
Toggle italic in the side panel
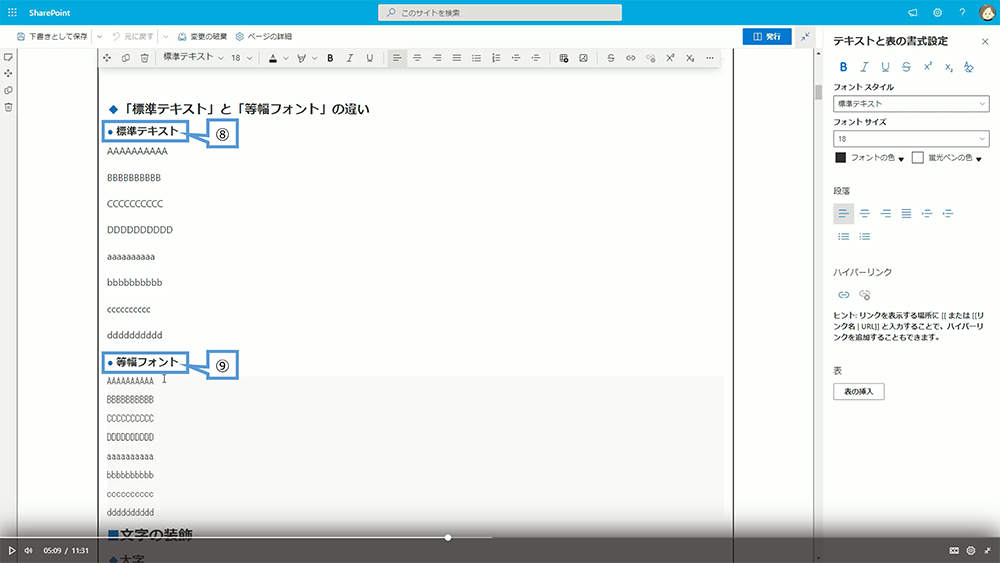pos(864,67)
